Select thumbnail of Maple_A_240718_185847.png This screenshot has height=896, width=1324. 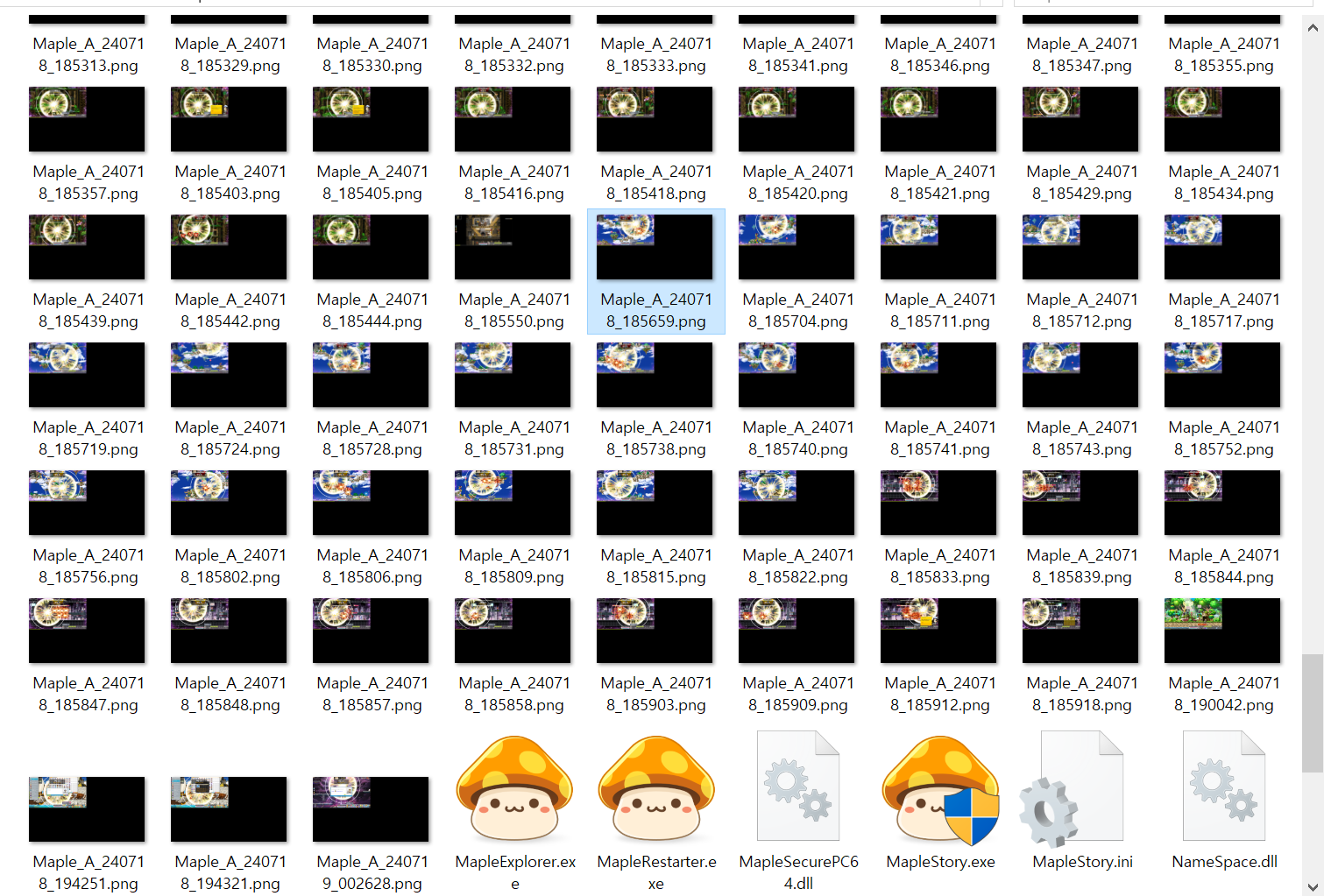[87, 631]
